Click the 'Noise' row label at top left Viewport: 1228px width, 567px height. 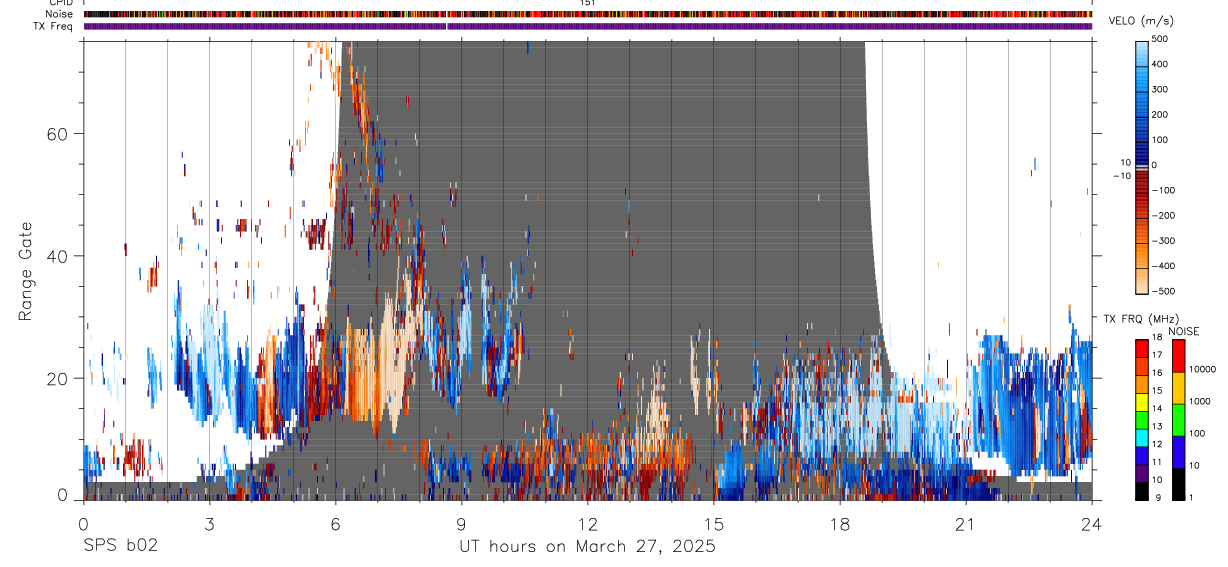61,14
